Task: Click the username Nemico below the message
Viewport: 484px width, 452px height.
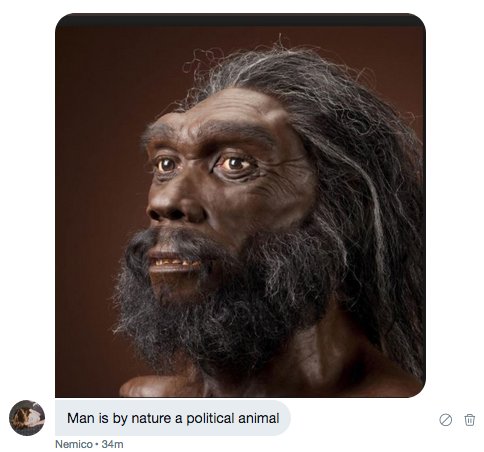Action: click(74, 444)
